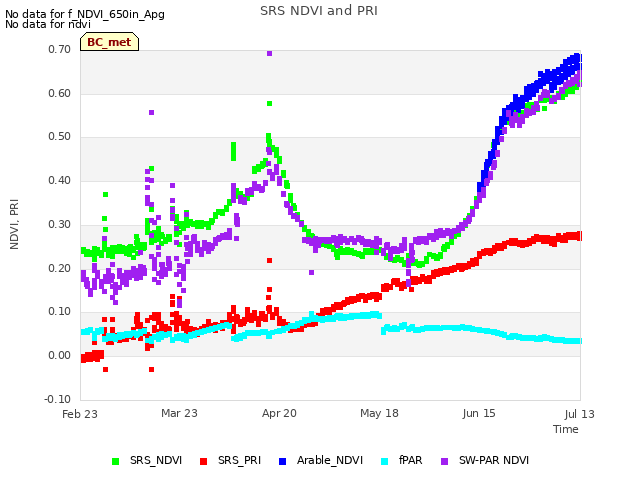Click the chart title SRS NDVI and PRI
640x480 pixels.
319,11
